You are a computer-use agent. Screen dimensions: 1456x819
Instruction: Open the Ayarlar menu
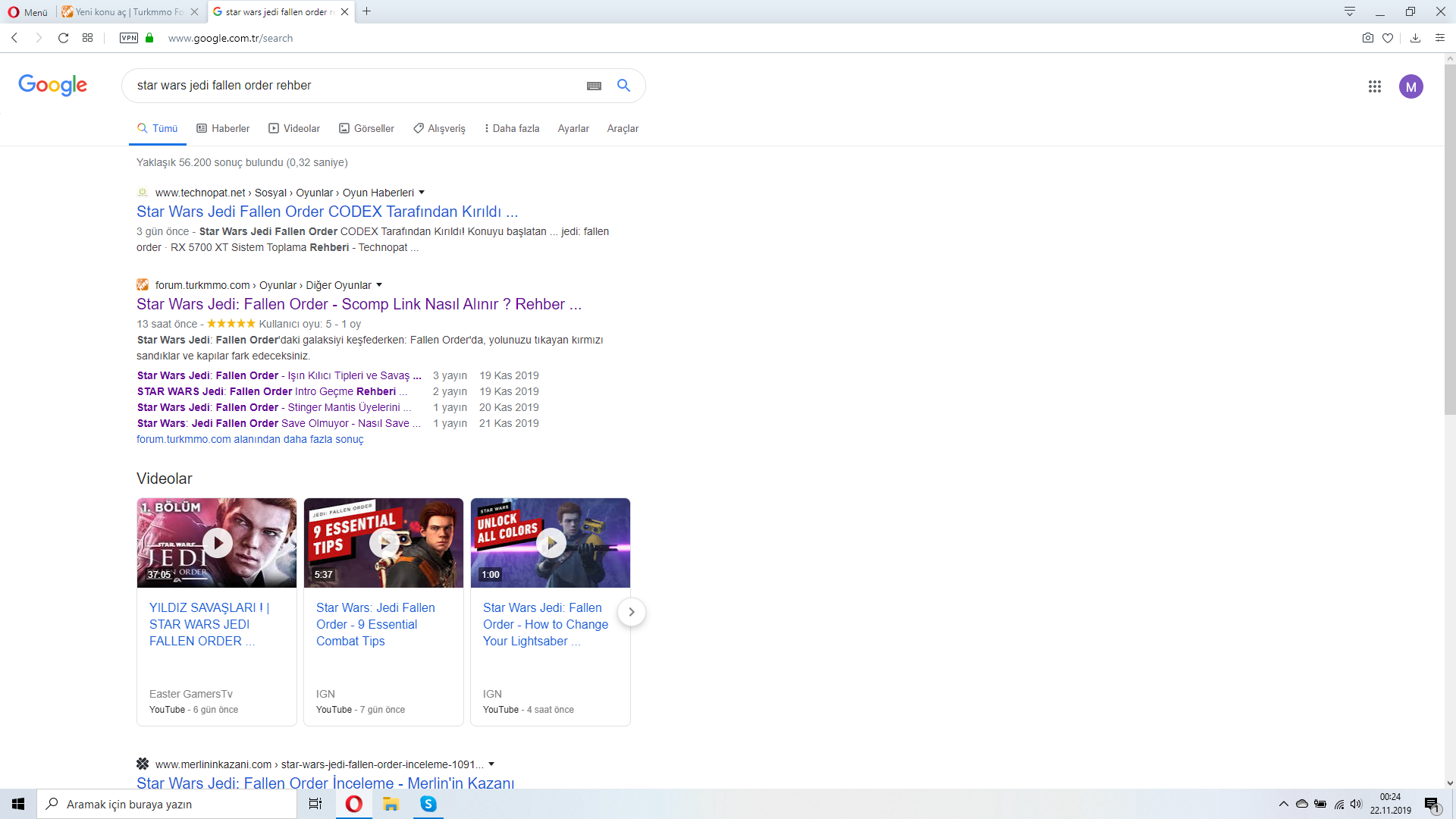coord(573,129)
